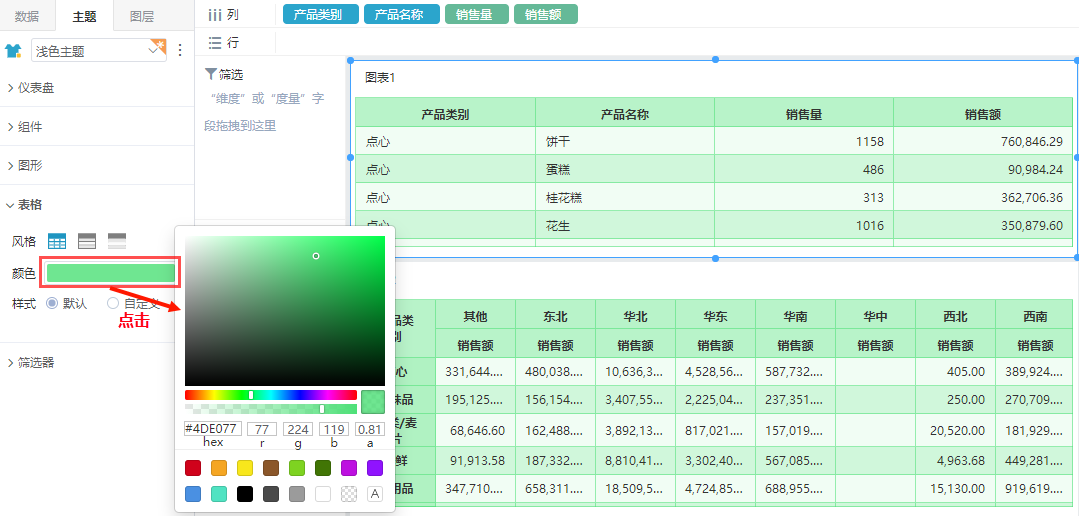Click the 东北 column header
The image size is (1079, 516).
(555, 316)
